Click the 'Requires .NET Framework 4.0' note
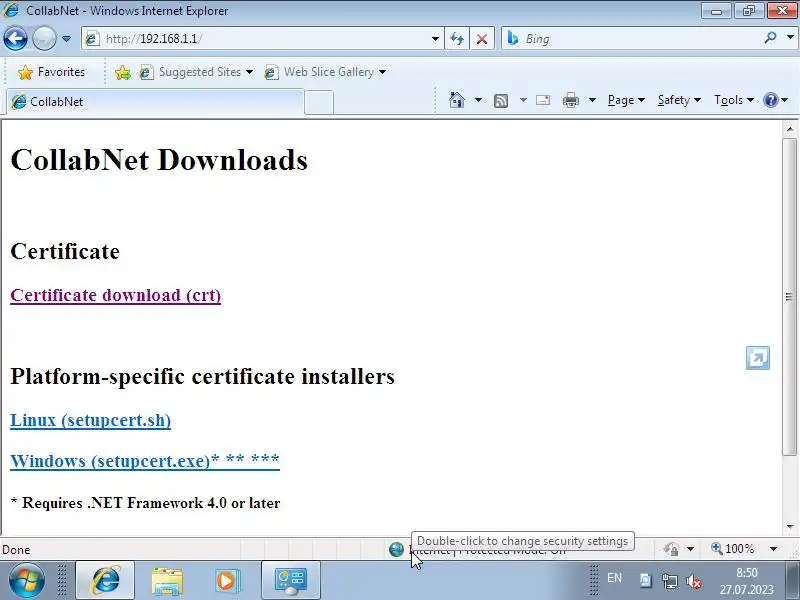The image size is (800, 600). (x=145, y=503)
